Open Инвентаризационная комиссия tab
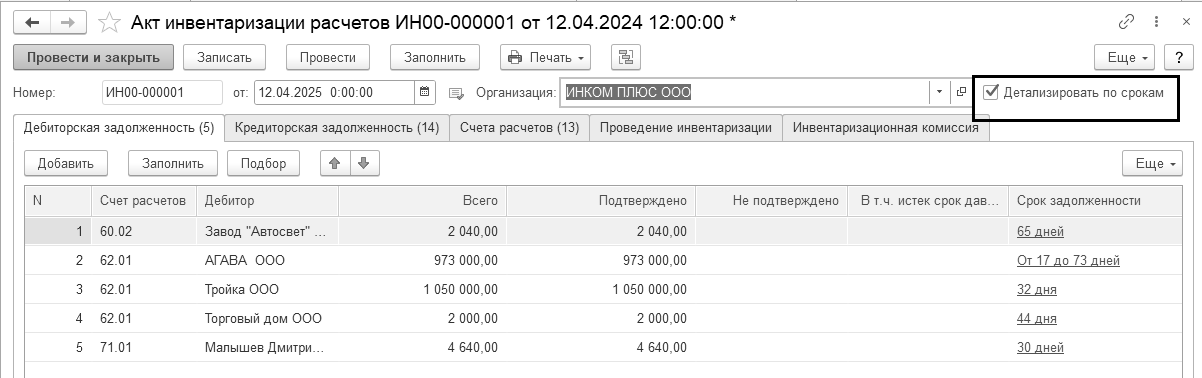This screenshot has width=1202, height=378. (x=885, y=128)
